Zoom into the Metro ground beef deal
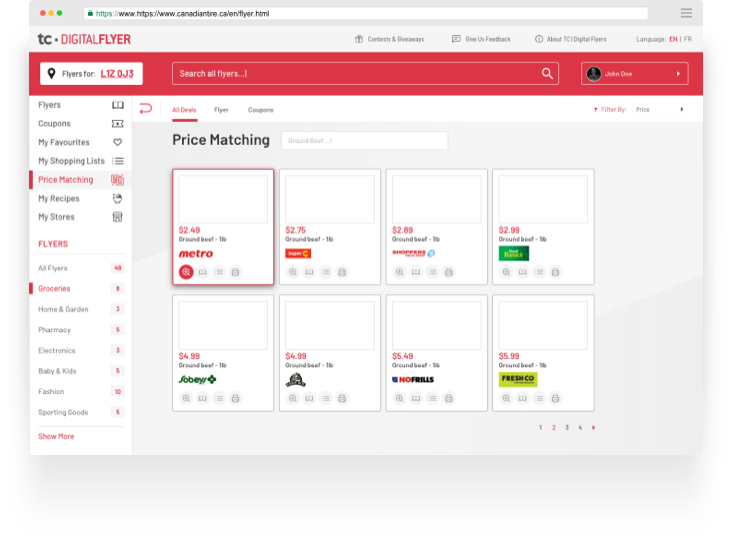 point(186,272)
